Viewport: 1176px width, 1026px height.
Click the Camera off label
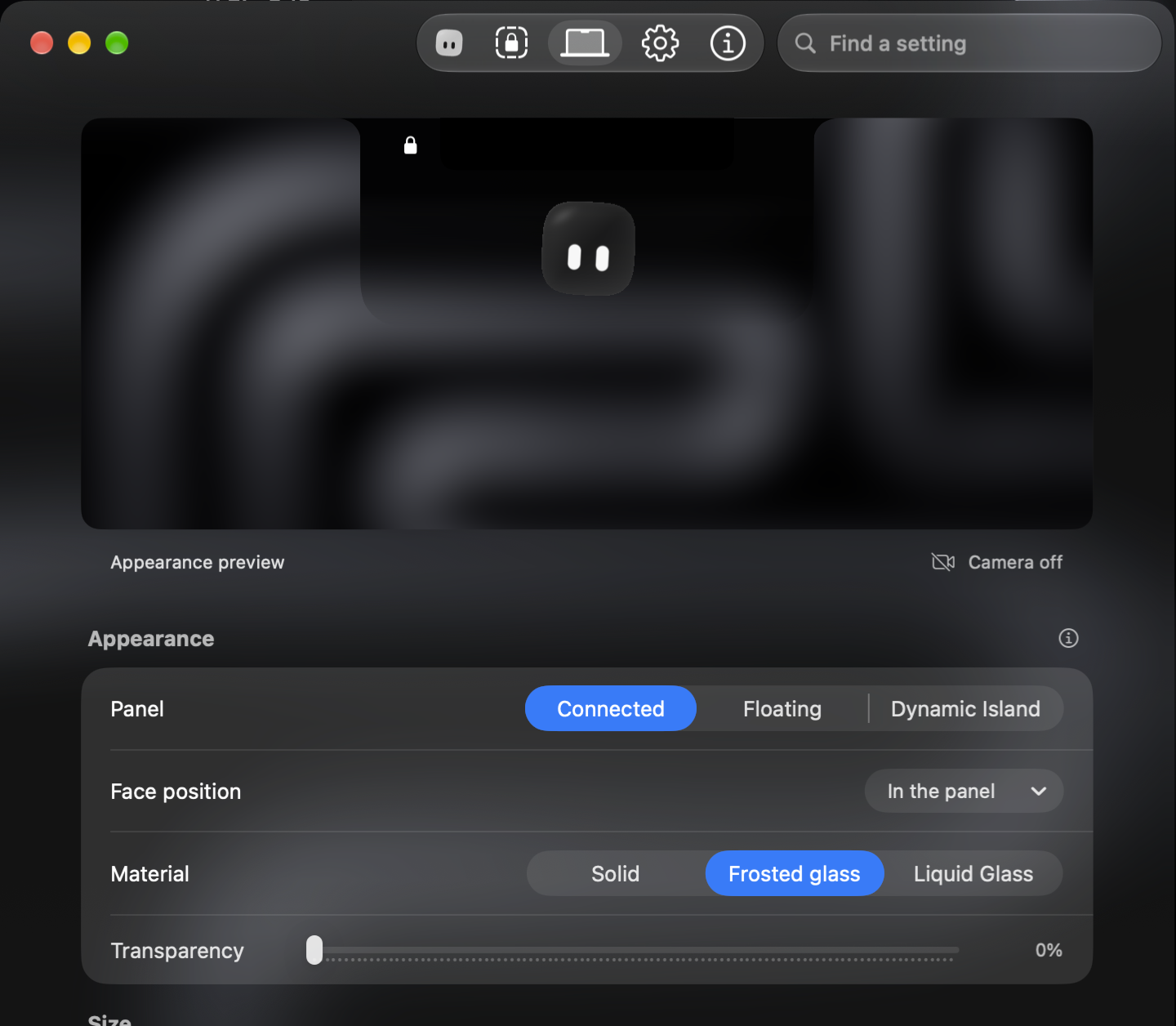click(1015, 562)
